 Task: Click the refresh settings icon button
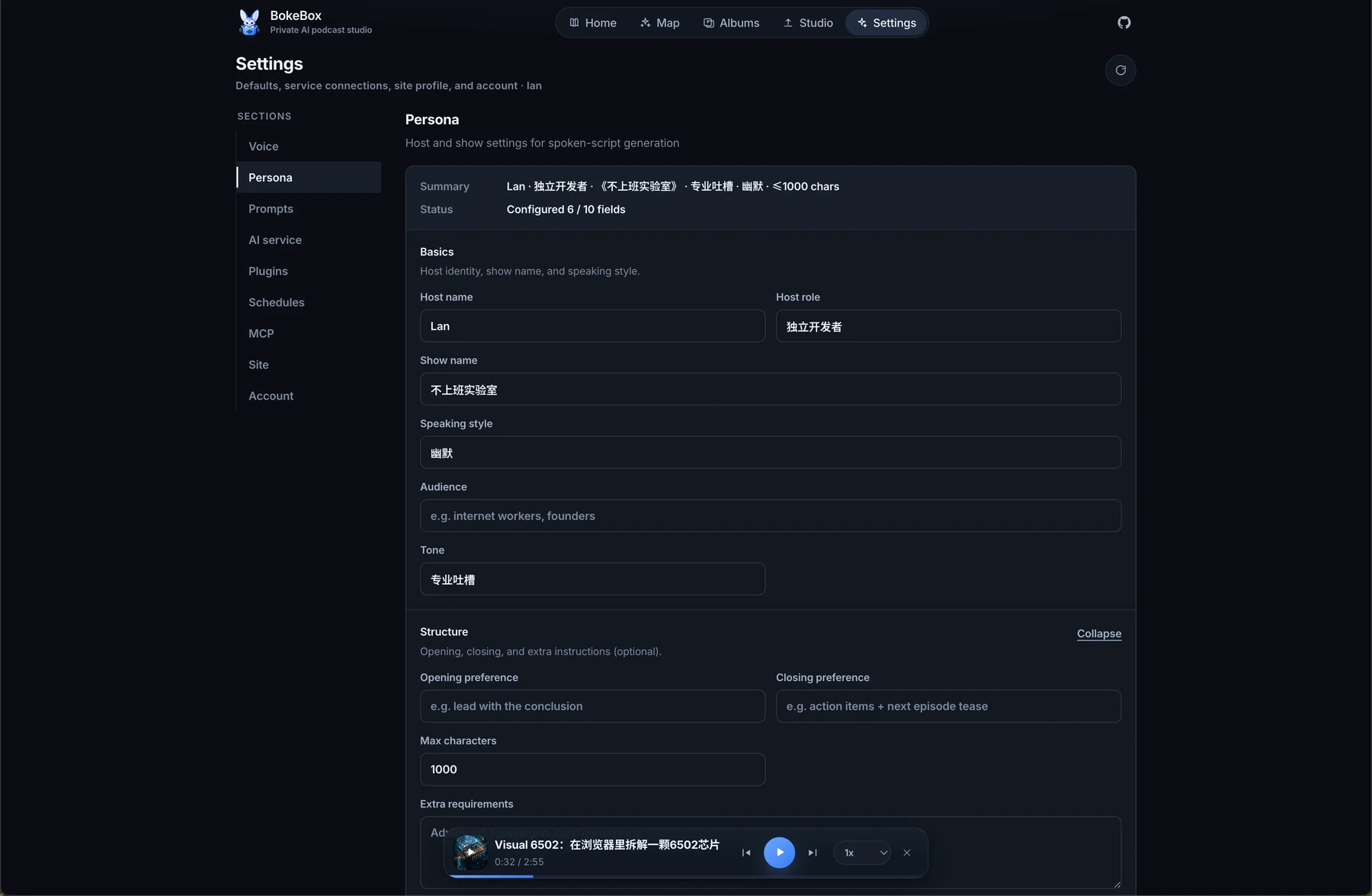point(1120,70)
